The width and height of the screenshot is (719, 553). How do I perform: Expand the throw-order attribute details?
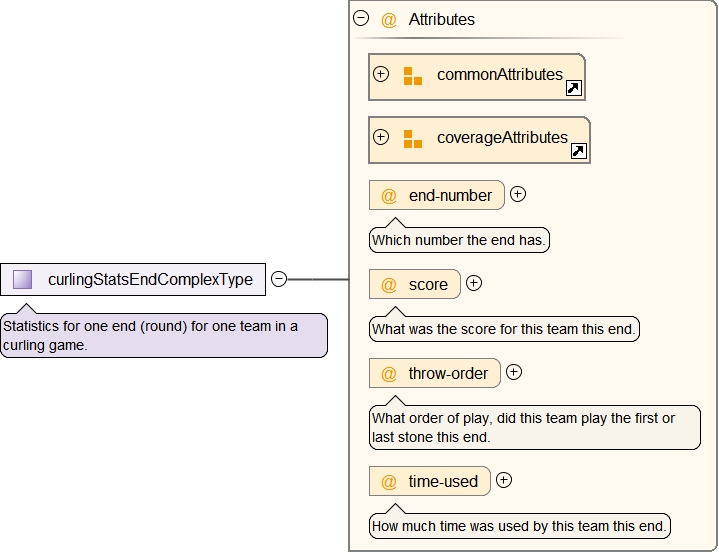[514, 372]
